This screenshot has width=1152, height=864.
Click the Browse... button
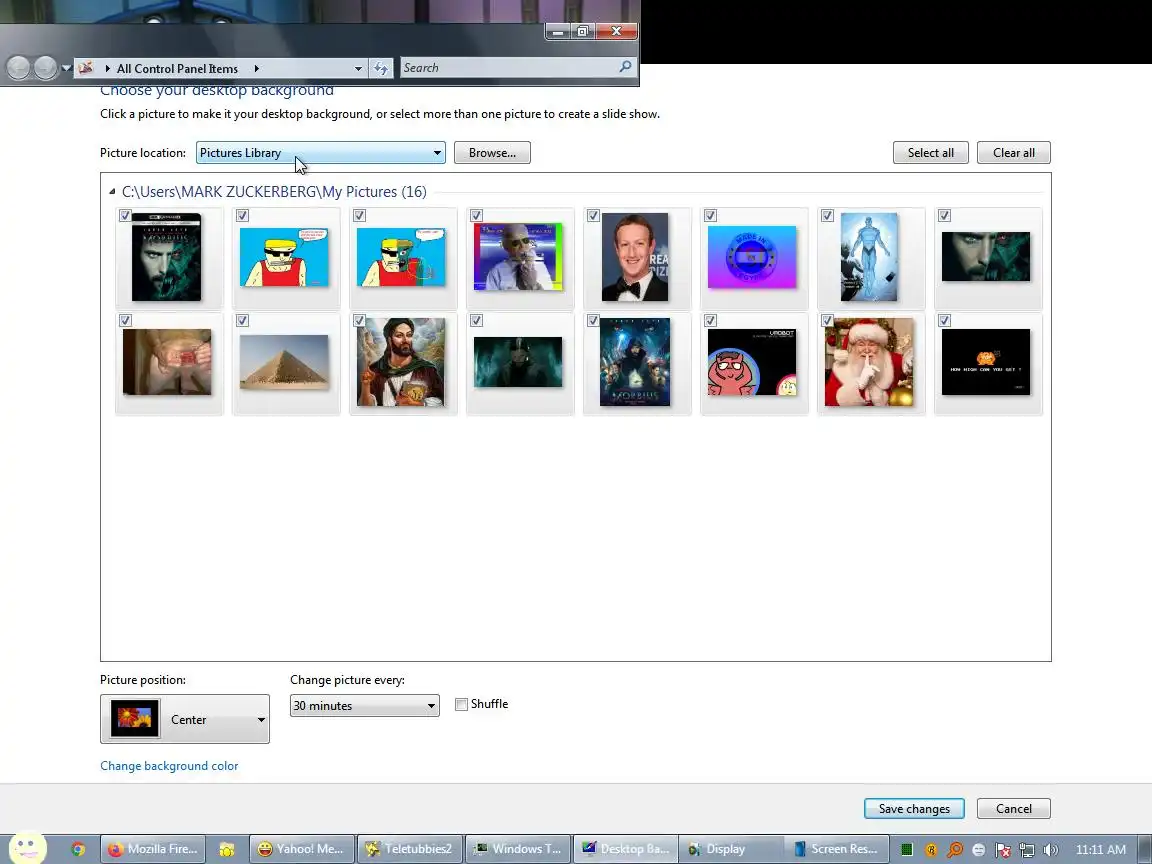[x=492, y=153]
